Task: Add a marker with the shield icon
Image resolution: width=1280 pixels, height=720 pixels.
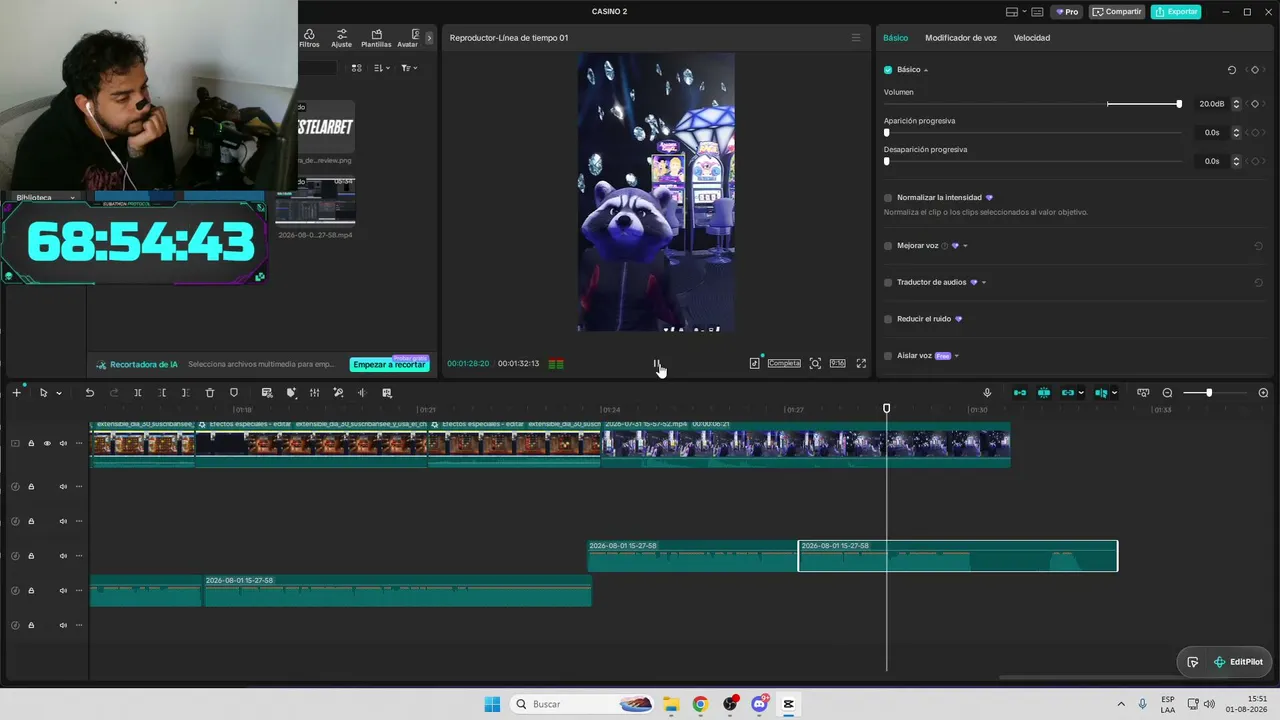Action: 234,393
